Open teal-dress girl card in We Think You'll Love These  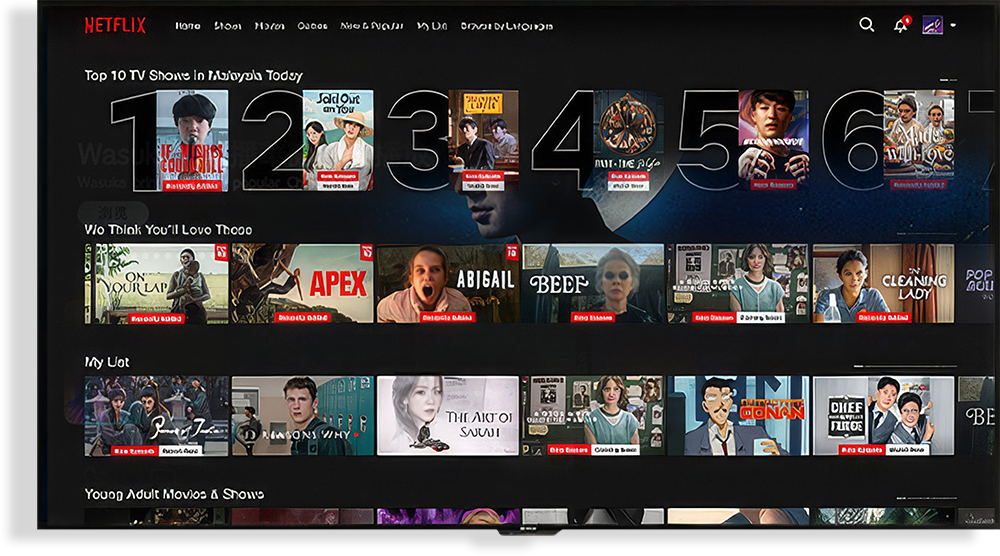(738, 284)
